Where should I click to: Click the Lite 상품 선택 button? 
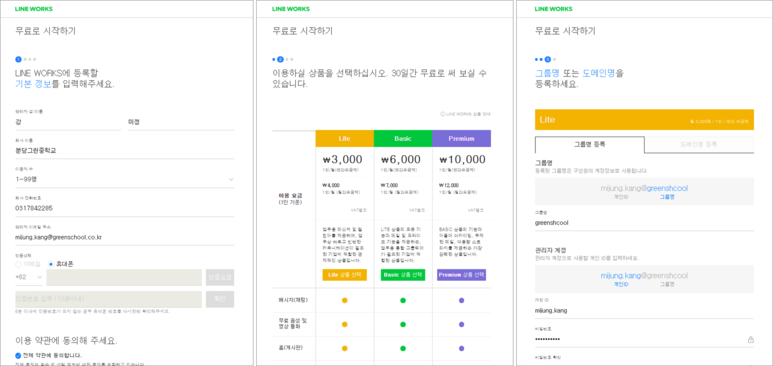pyautogui.click(x=345, y=275)
